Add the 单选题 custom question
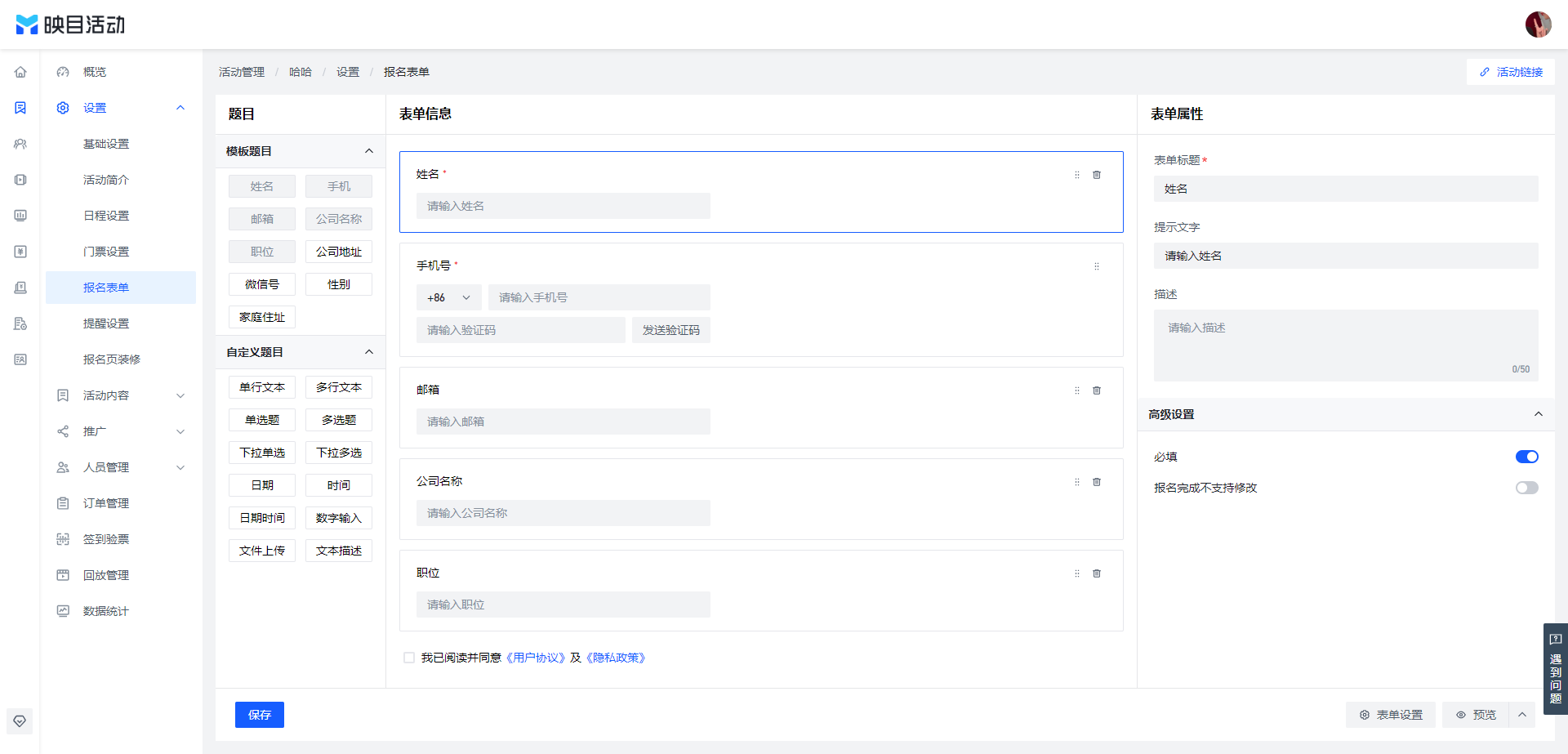 (262, 420)
